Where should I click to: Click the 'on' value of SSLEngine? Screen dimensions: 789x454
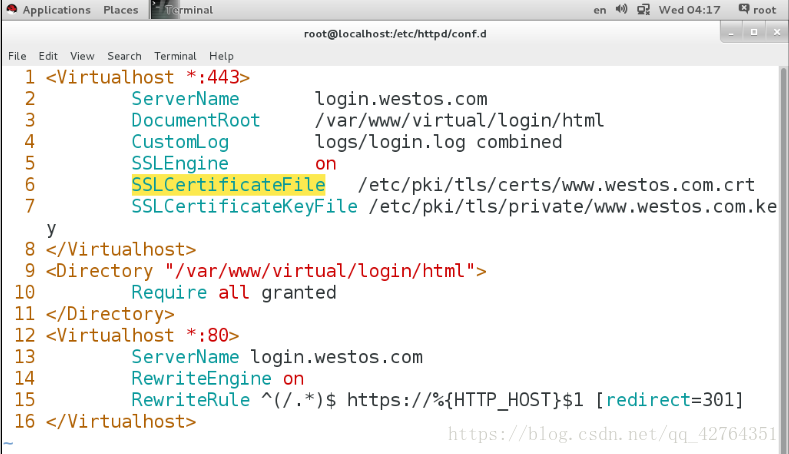pyautogui.click(x=326, y=164)
